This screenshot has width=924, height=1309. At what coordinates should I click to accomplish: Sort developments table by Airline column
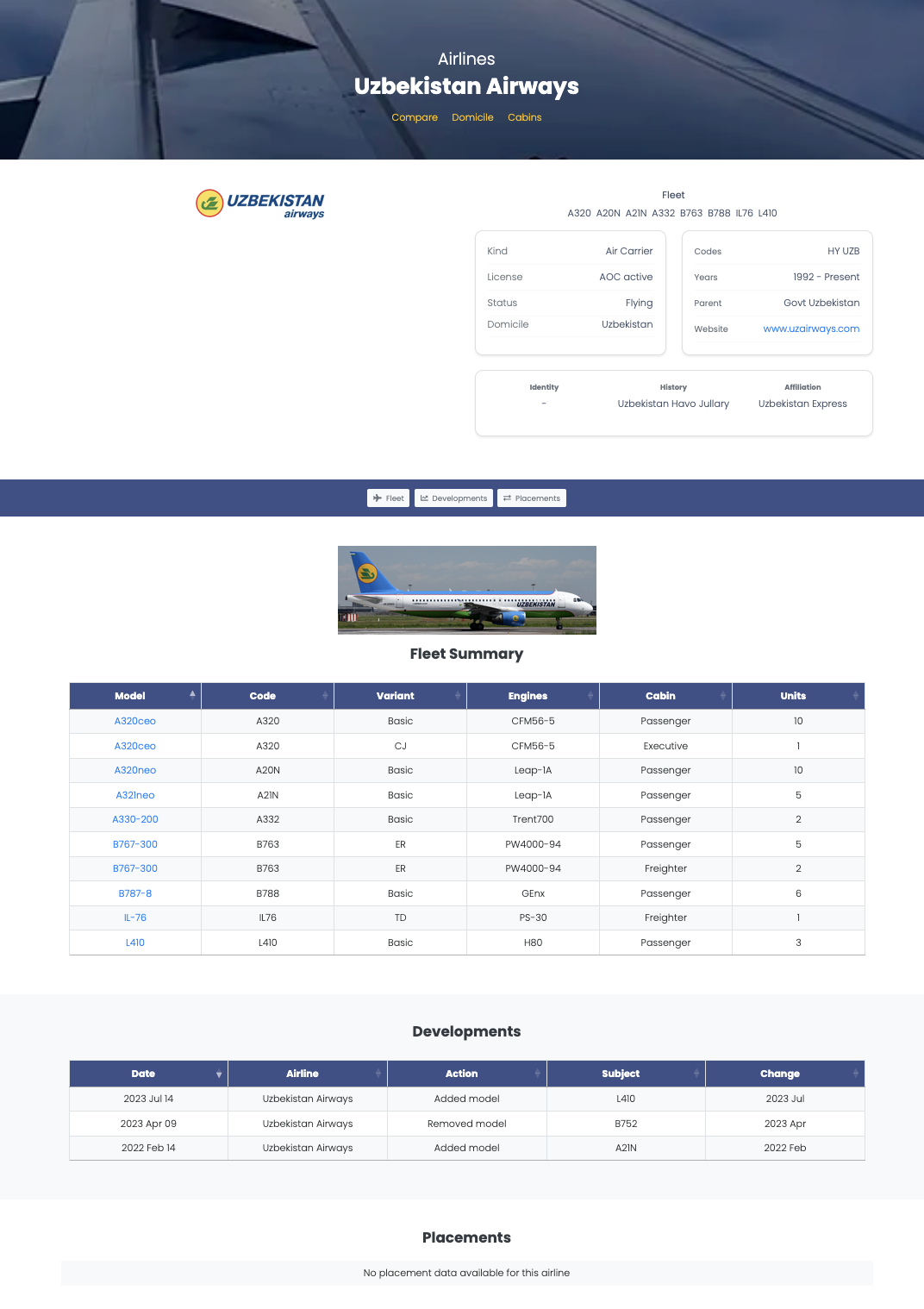tap(308, 1074)
